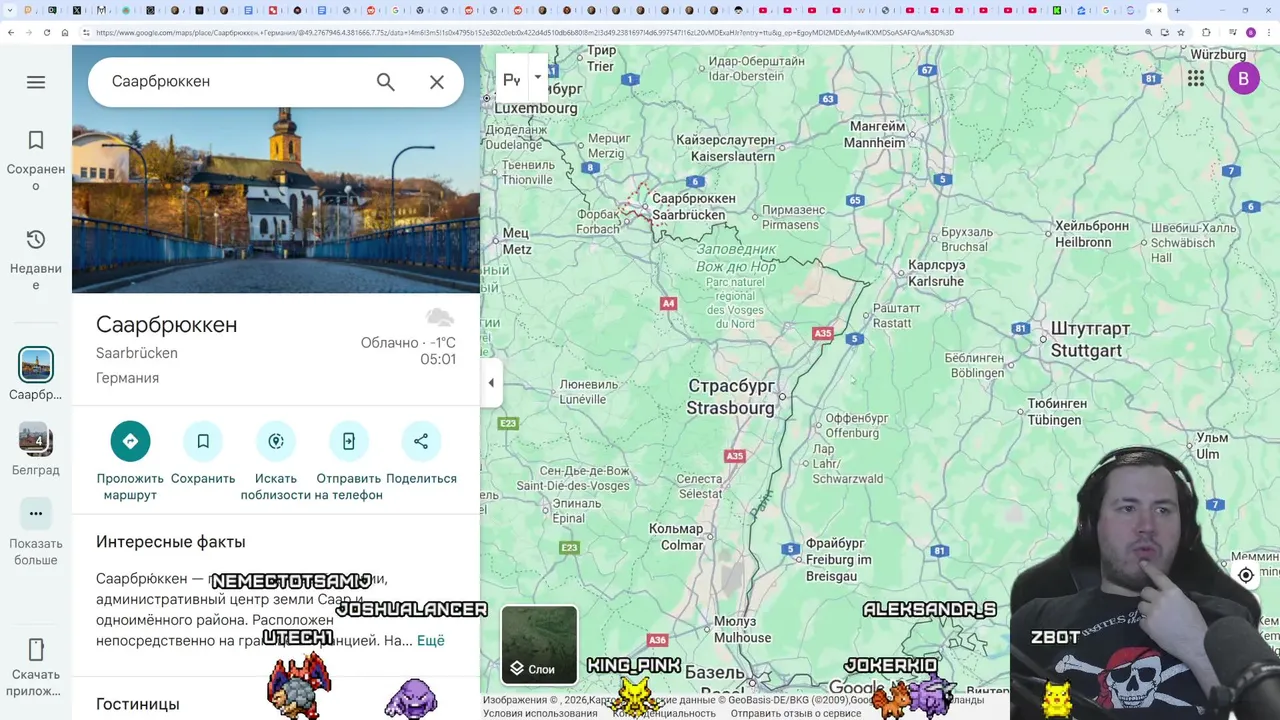Click the magnifier search icon
Screen dimensions: 1280x720
pos(386,82)
